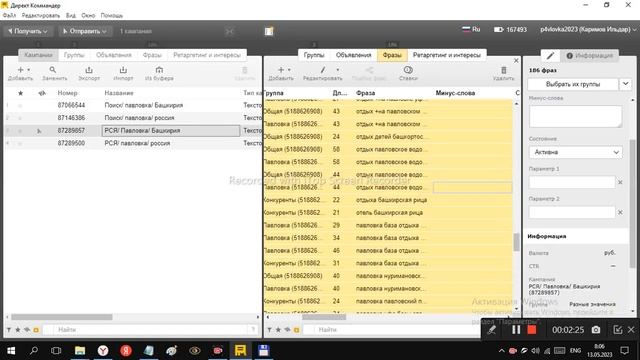Click the Минус-слова text box
640x360 pixels.
coord(576,116)
